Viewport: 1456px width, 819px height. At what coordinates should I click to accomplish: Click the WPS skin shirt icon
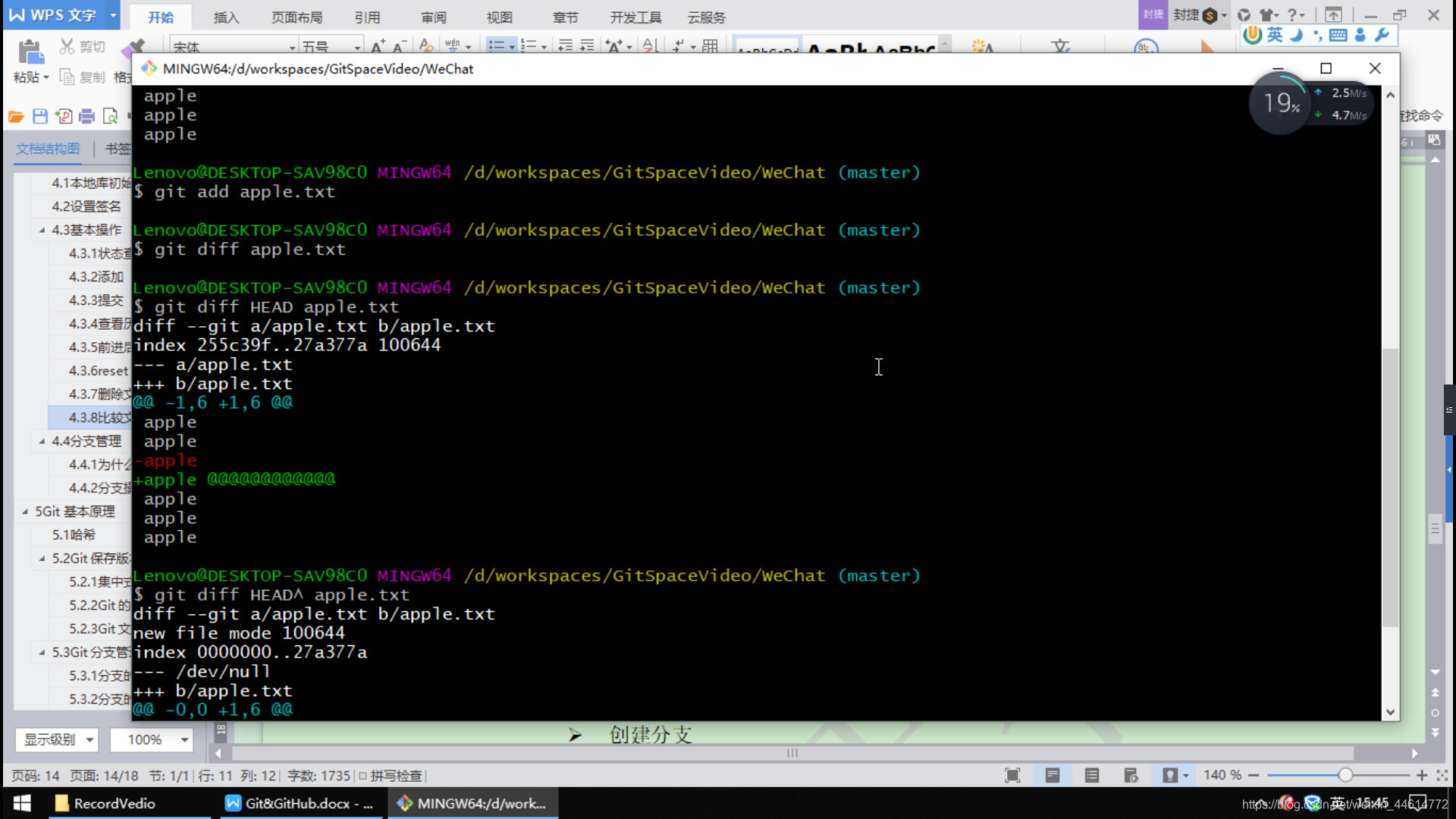click(x=1266, y=15)
